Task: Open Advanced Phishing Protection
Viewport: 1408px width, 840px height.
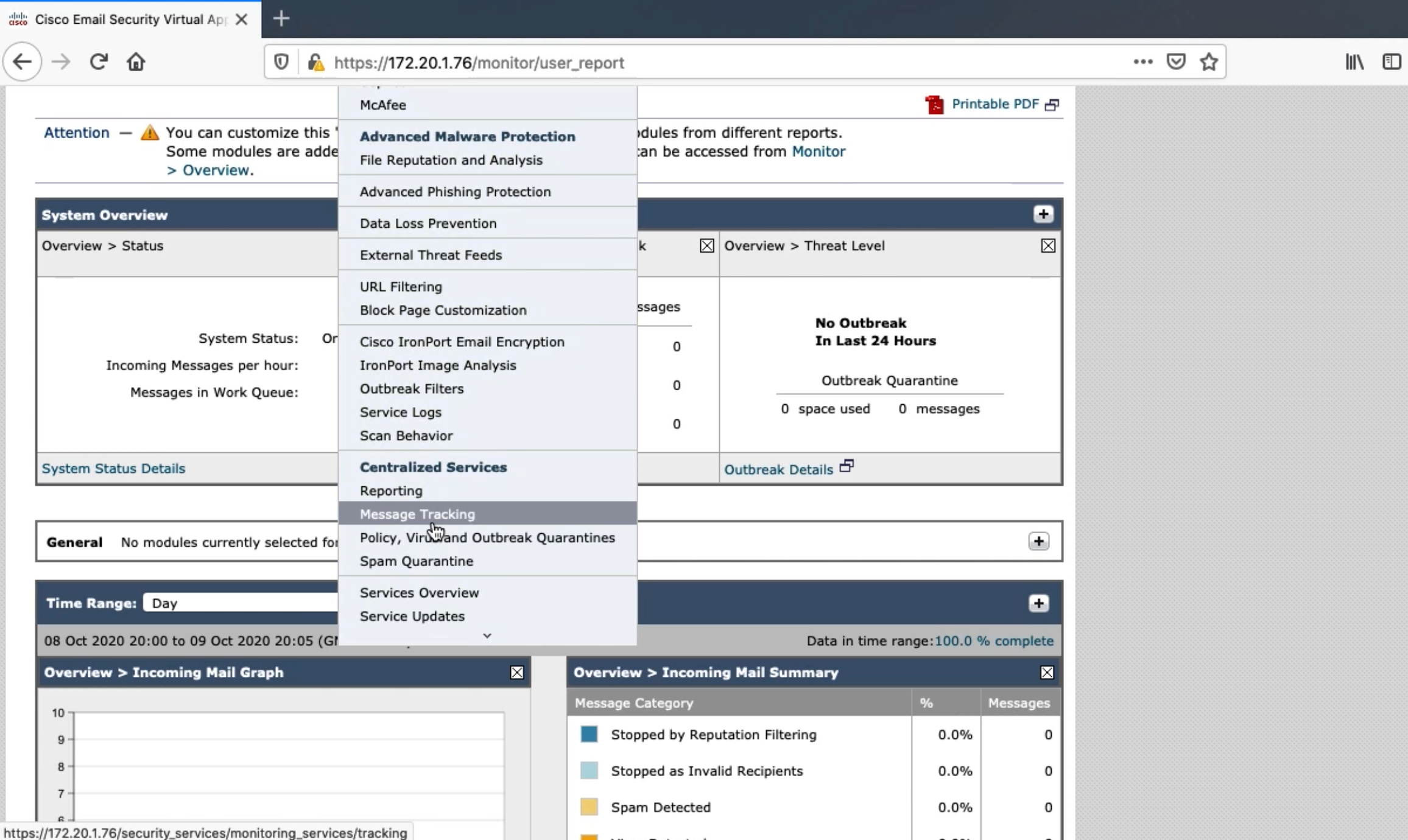Action: (x=488, y=192)
